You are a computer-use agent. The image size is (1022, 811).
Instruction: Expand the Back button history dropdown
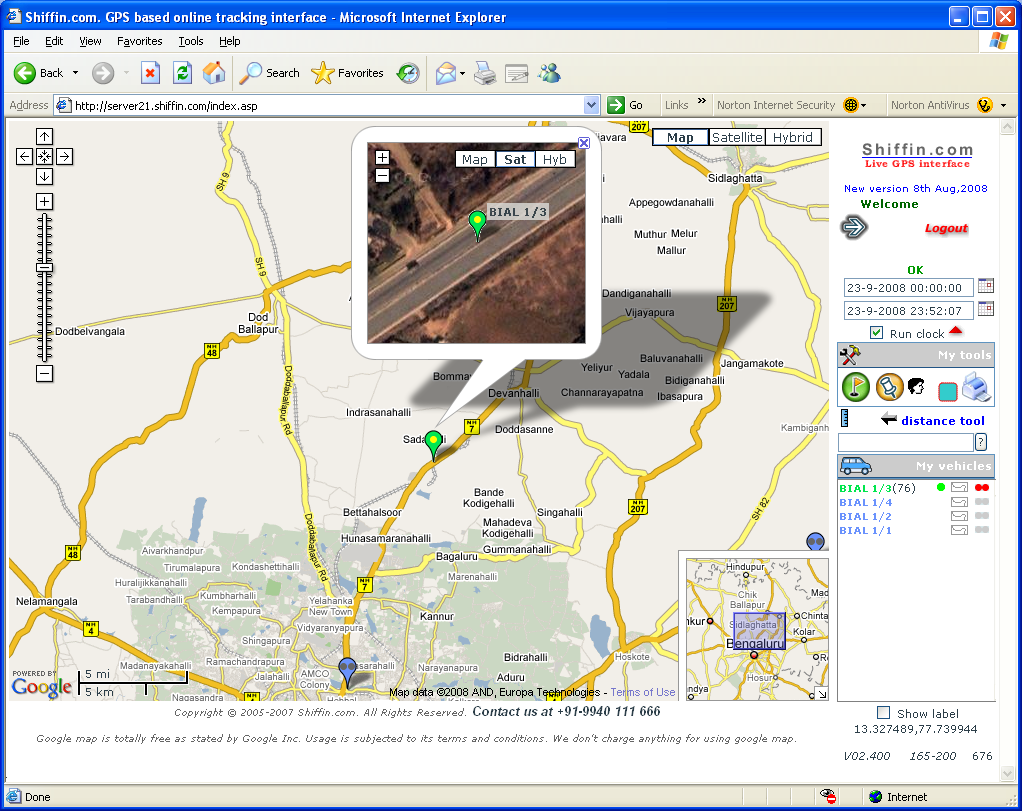pos(75,73)
